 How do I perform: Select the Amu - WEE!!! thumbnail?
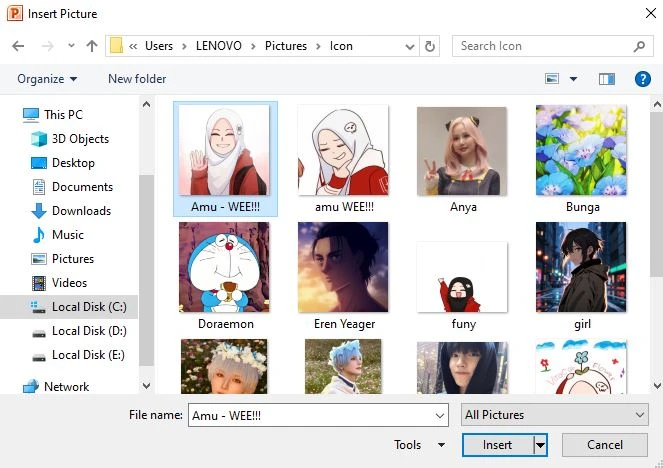(225, 159)
